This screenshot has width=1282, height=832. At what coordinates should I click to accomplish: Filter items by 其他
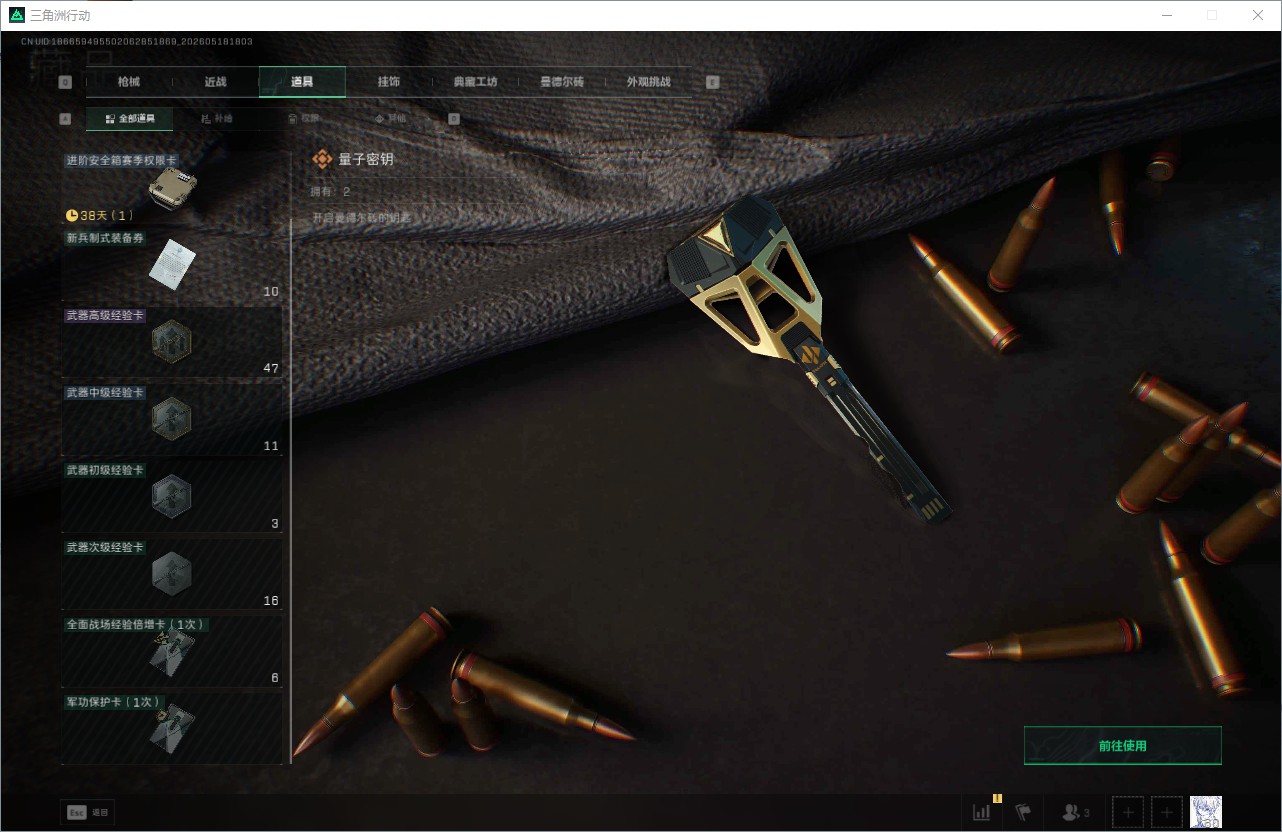tap(389, 119)
